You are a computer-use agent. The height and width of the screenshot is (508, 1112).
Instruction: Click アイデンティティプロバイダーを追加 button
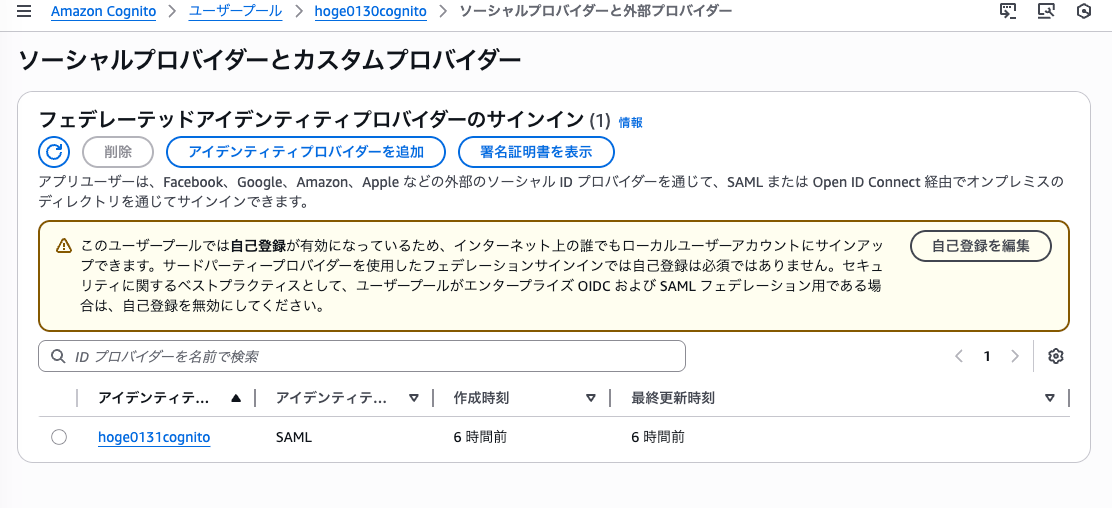[305, 152]
